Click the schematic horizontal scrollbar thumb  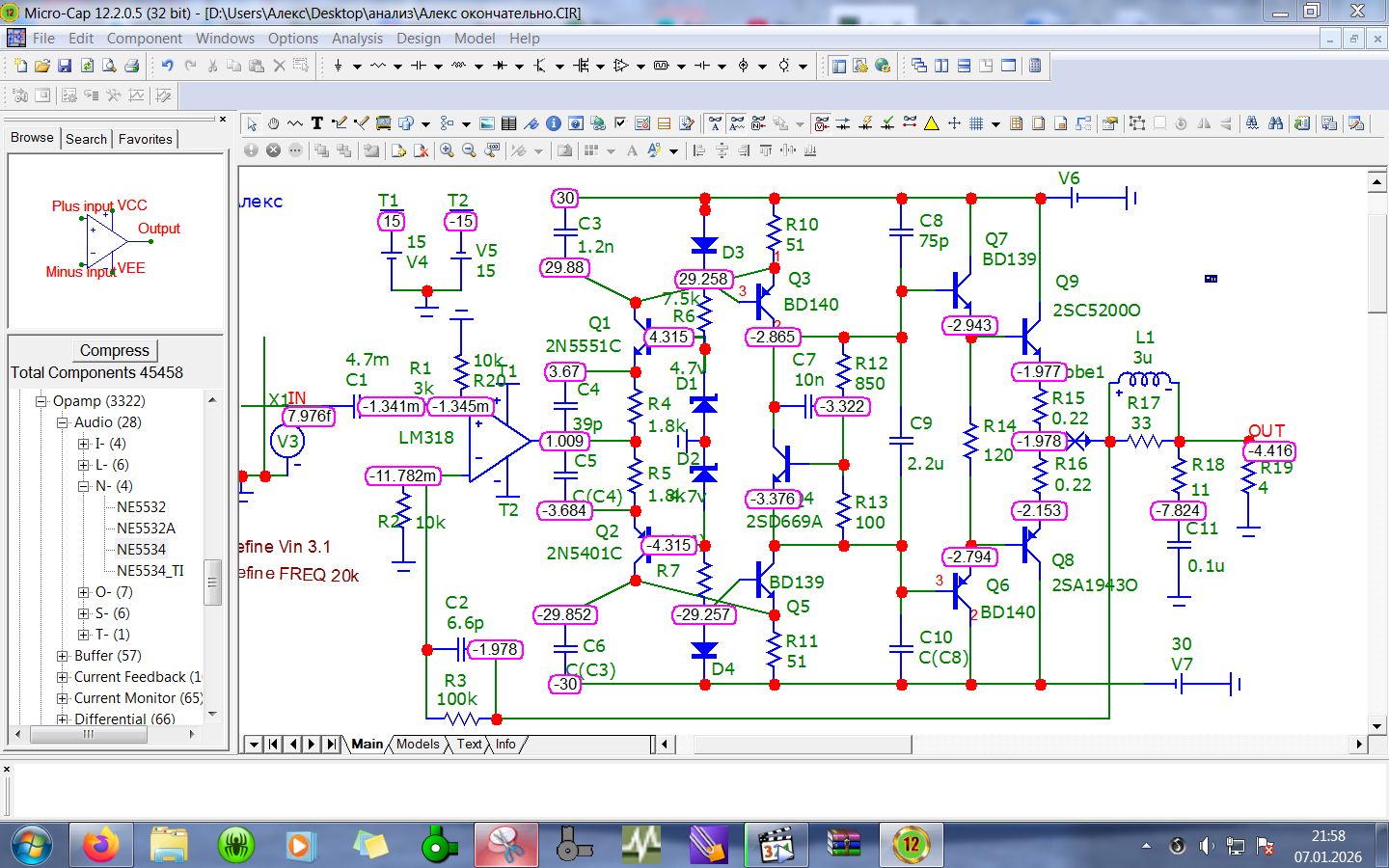click(802, 744)
